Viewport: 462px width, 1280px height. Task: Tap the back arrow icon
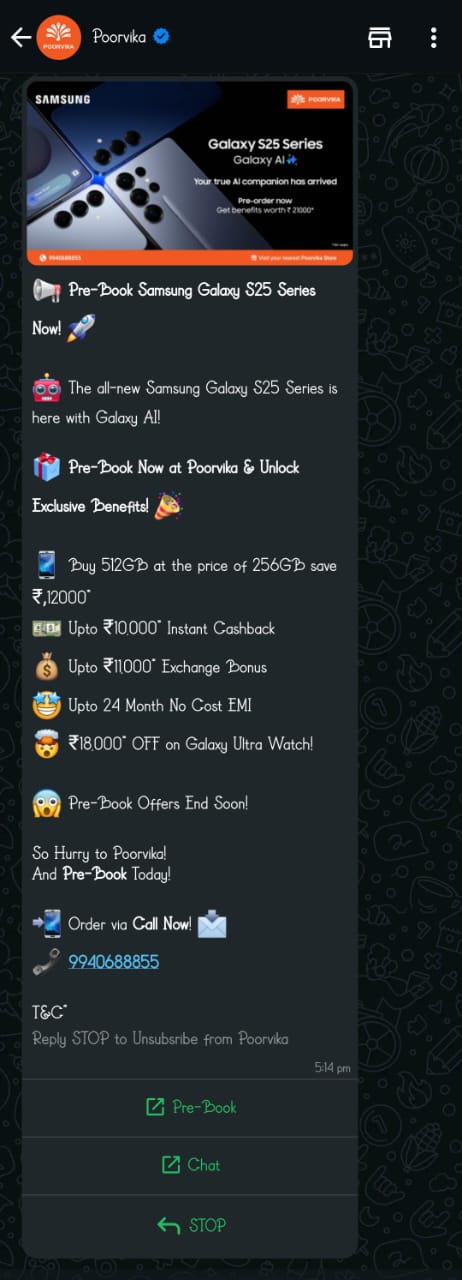(20, 38)
